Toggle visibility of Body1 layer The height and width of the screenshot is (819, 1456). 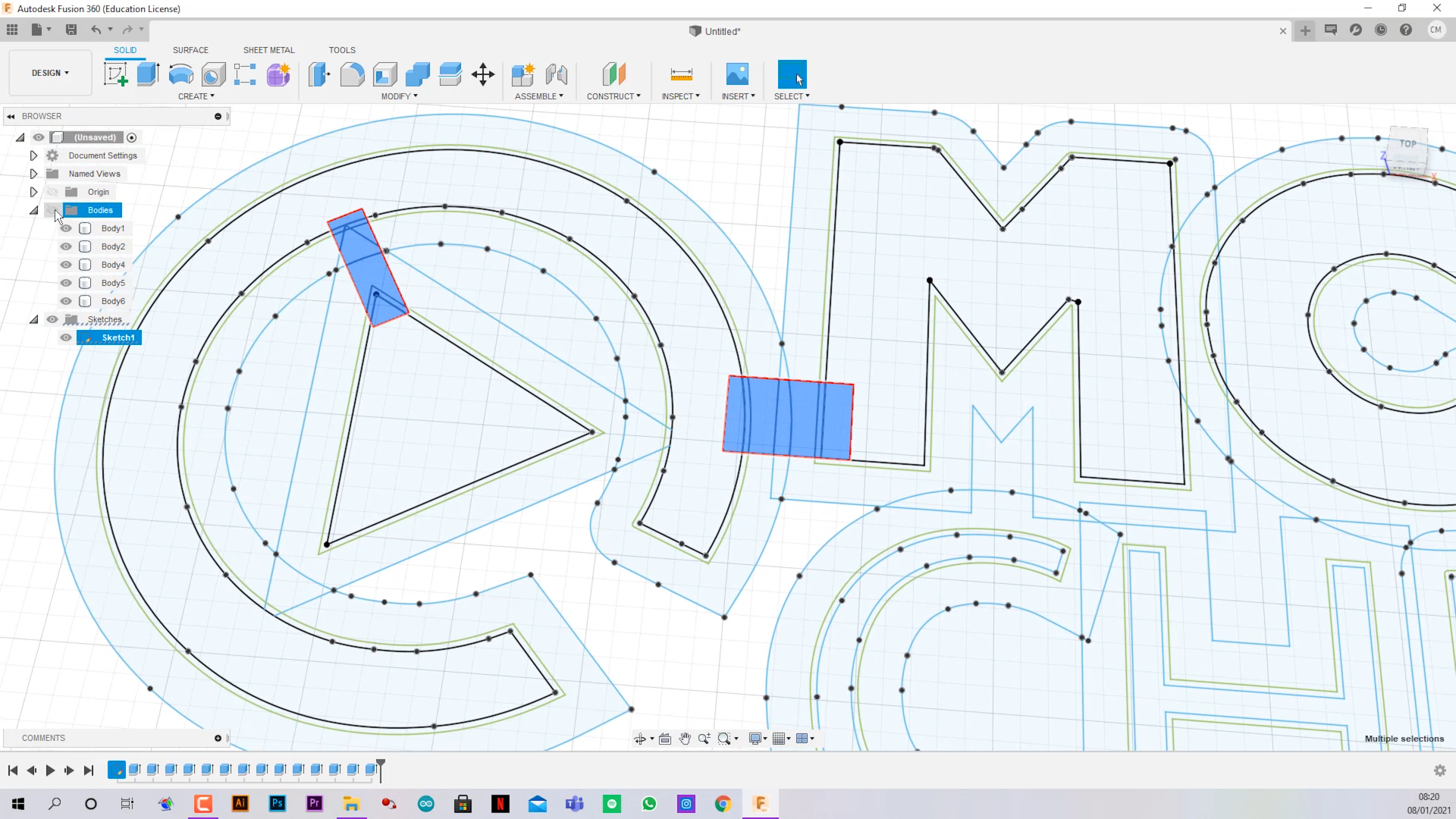tap(65, 228)
